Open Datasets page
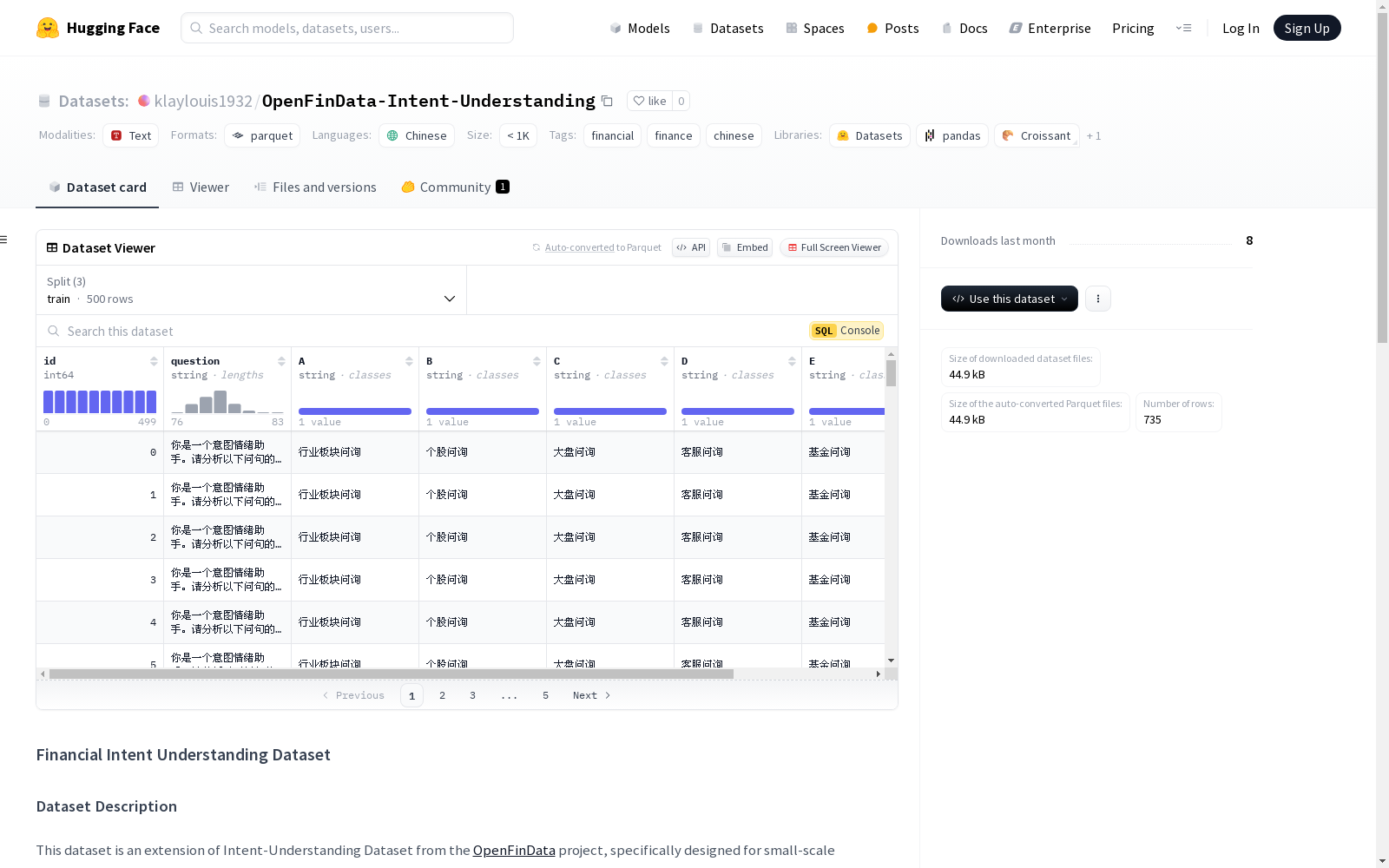The image size is (1389, 868). 727,28
